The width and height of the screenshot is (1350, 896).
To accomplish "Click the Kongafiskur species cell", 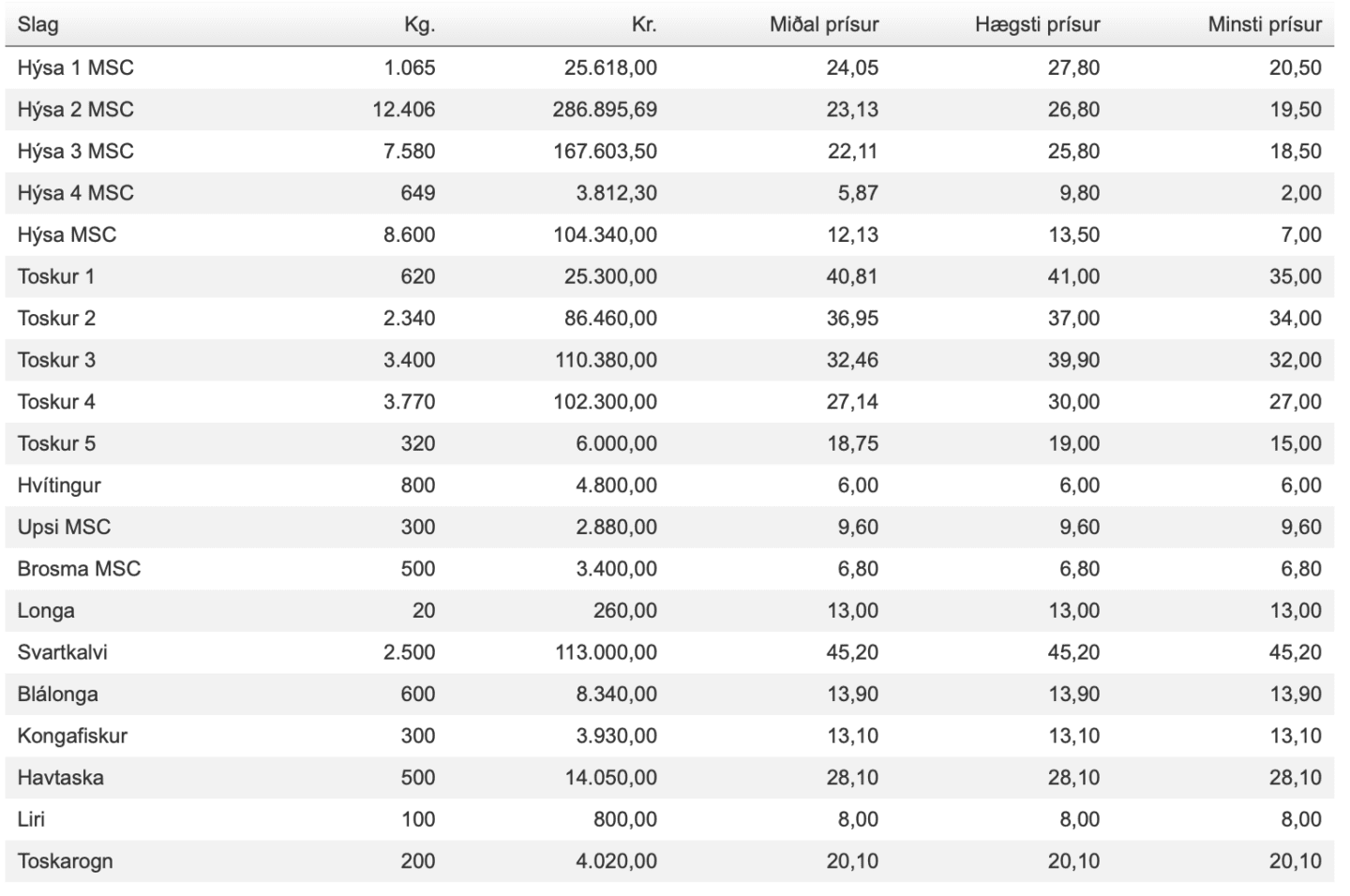I will point(72,736).
